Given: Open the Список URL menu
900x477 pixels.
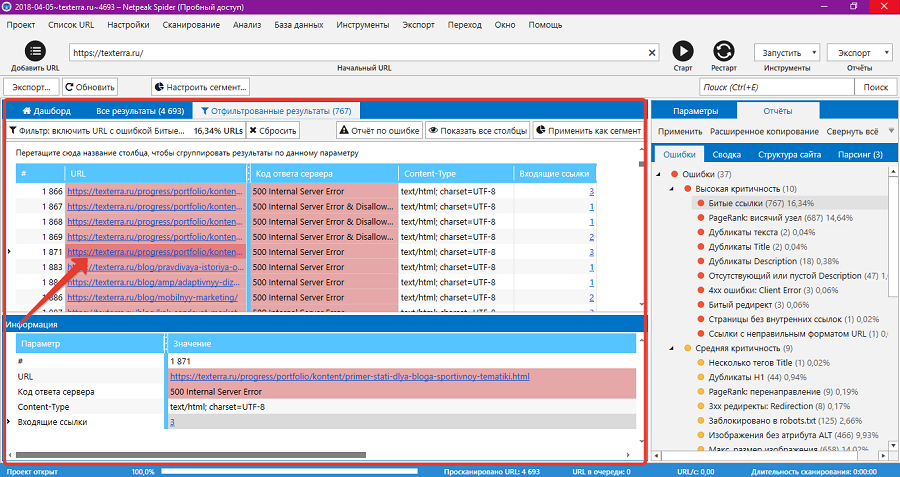Looking at the screenshot, I should 71,25.
